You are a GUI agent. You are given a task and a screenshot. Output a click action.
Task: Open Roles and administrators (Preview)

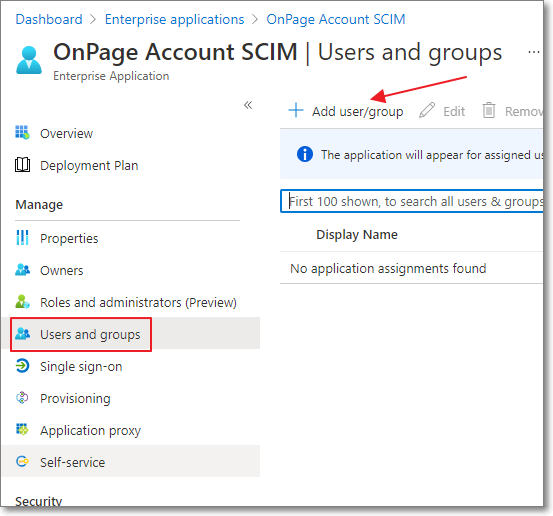click(138, 303)
